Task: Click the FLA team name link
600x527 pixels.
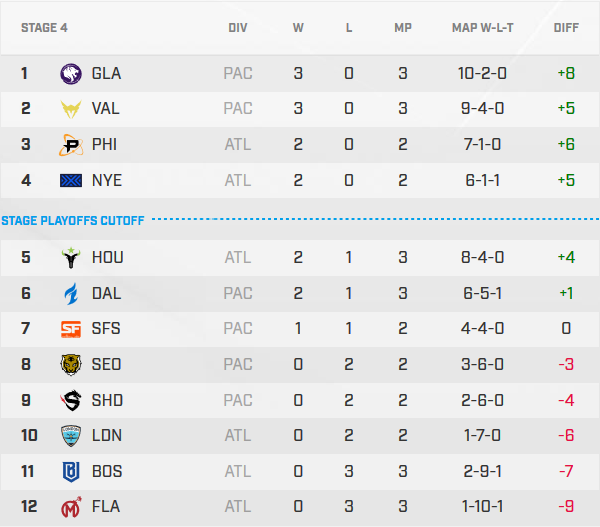Action: pyautogui.click(x=105, y=507)
